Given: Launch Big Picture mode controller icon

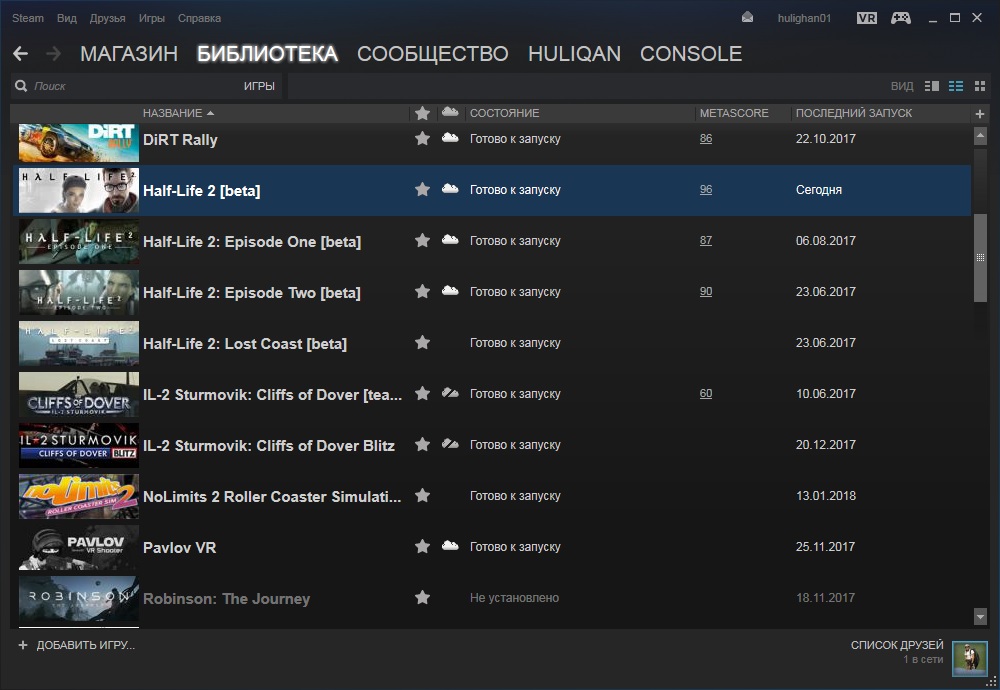Looking at the screenshot, I should (901, 18).
